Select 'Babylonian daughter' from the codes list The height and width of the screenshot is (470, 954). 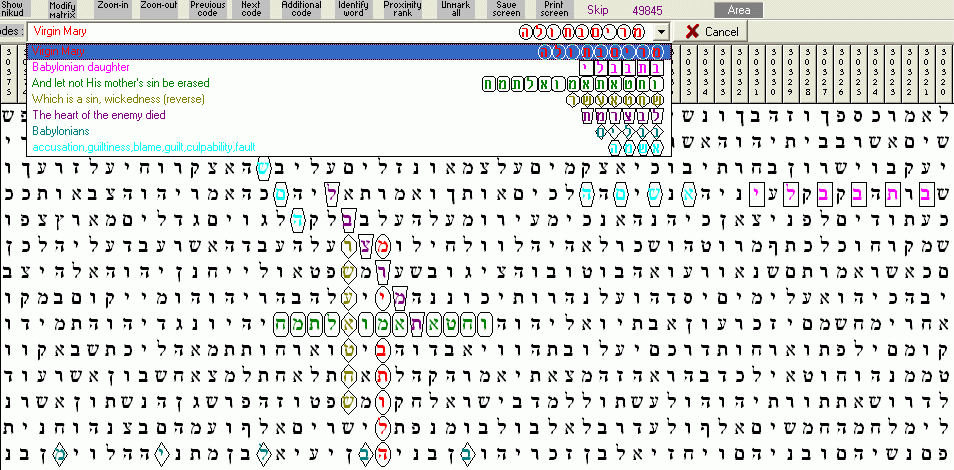[x=80, y=67]
